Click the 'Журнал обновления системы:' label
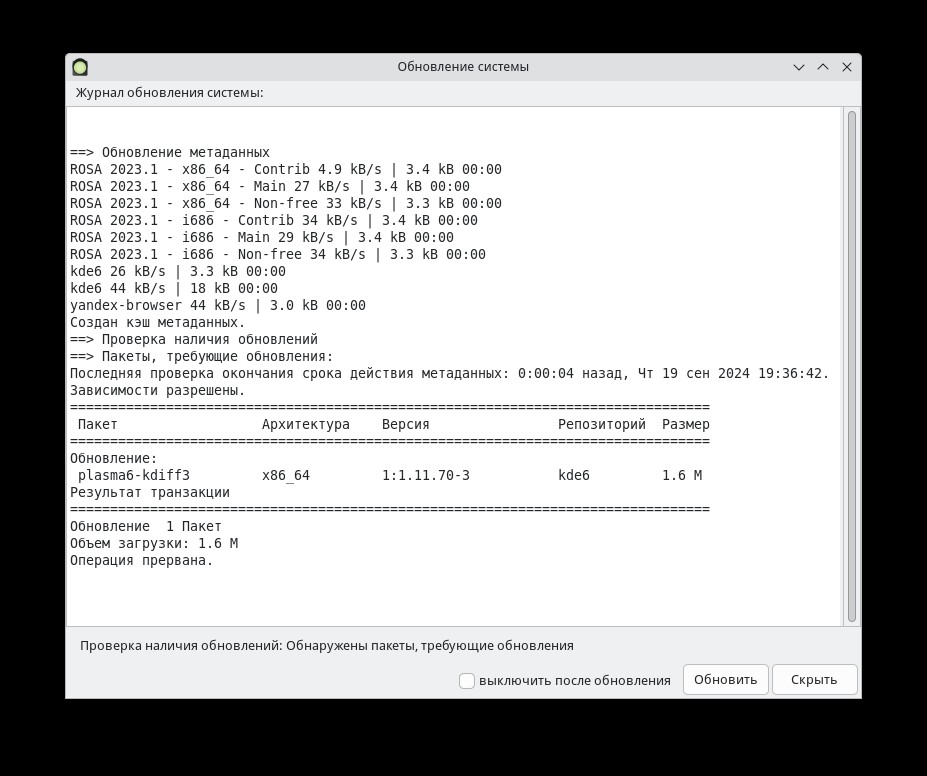The height and width of the screenshot is (776, 927). pos(169,93)
